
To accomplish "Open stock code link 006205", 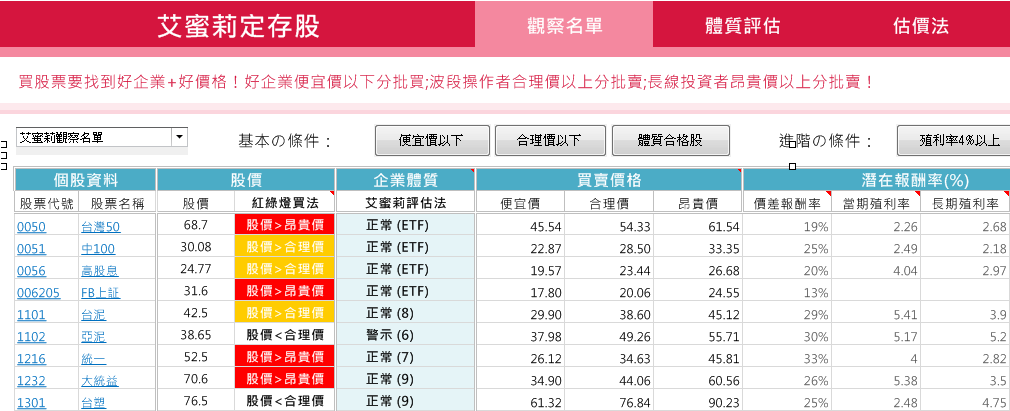I will click(x=39, y=293).
